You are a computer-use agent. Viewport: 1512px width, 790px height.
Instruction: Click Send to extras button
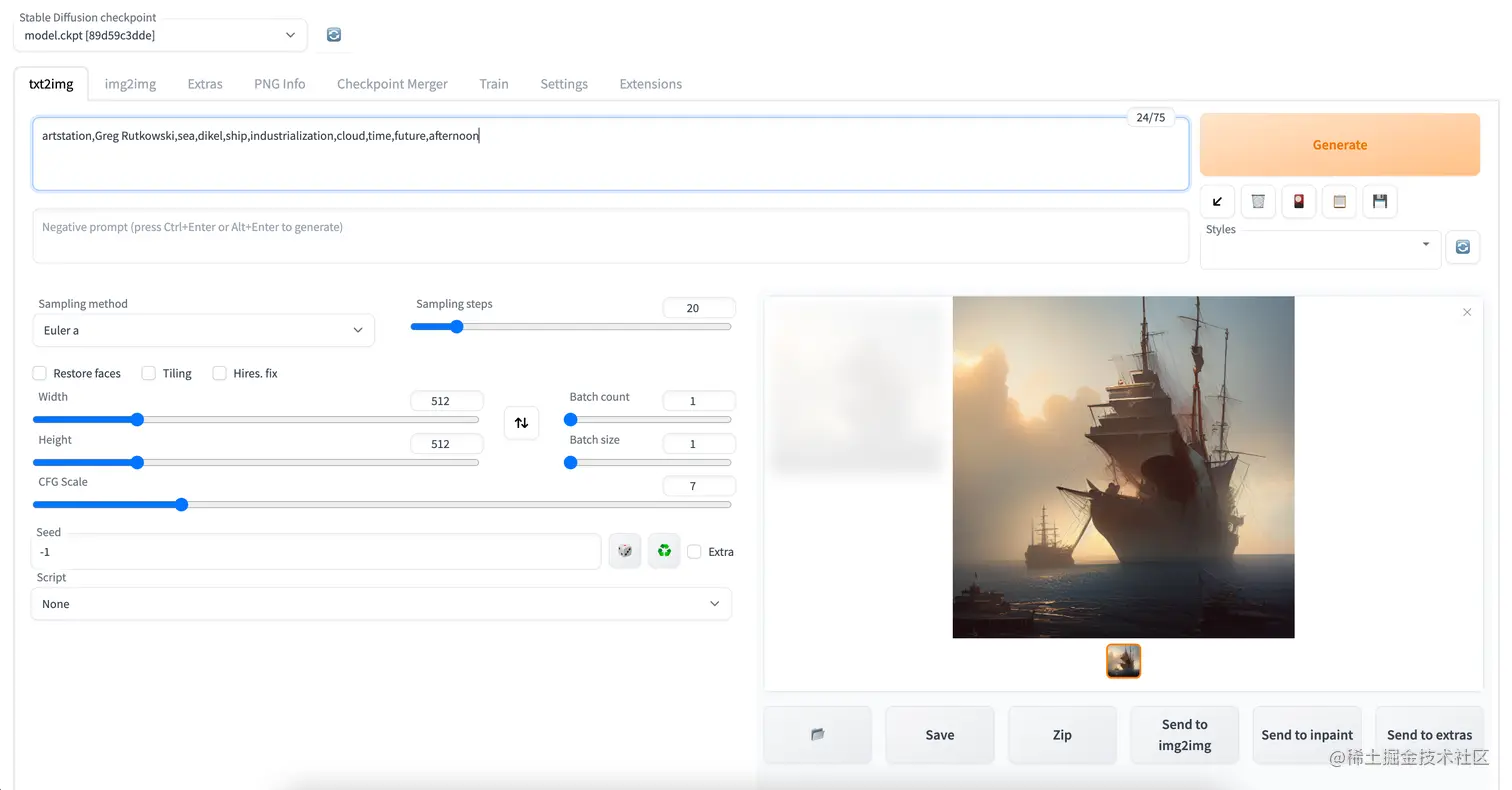click(x=1429, y=735)
